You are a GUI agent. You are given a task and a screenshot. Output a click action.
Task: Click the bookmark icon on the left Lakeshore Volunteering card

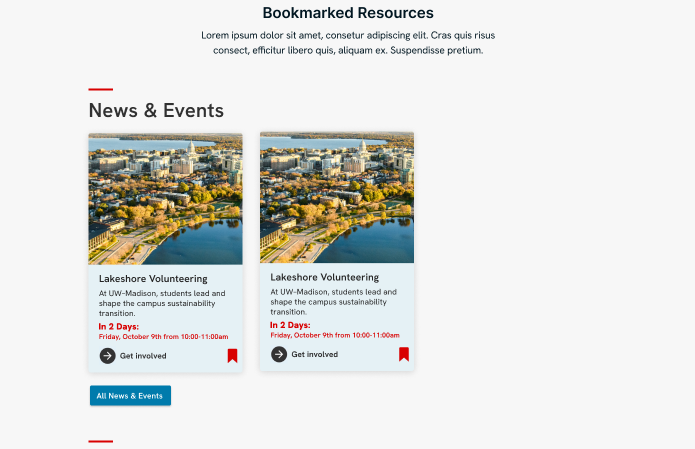pos(232,355)
